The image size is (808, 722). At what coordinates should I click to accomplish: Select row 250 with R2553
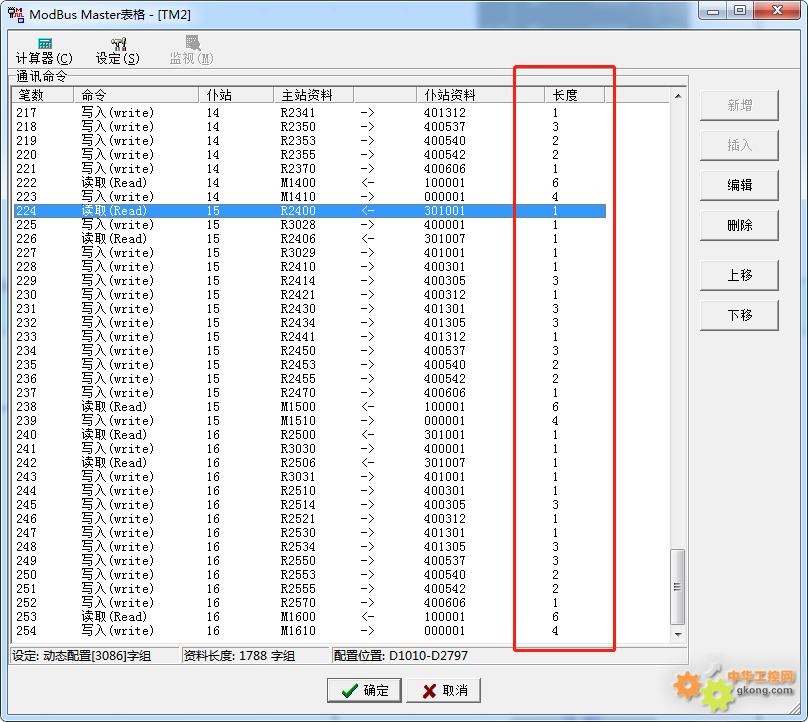point(309,575)
